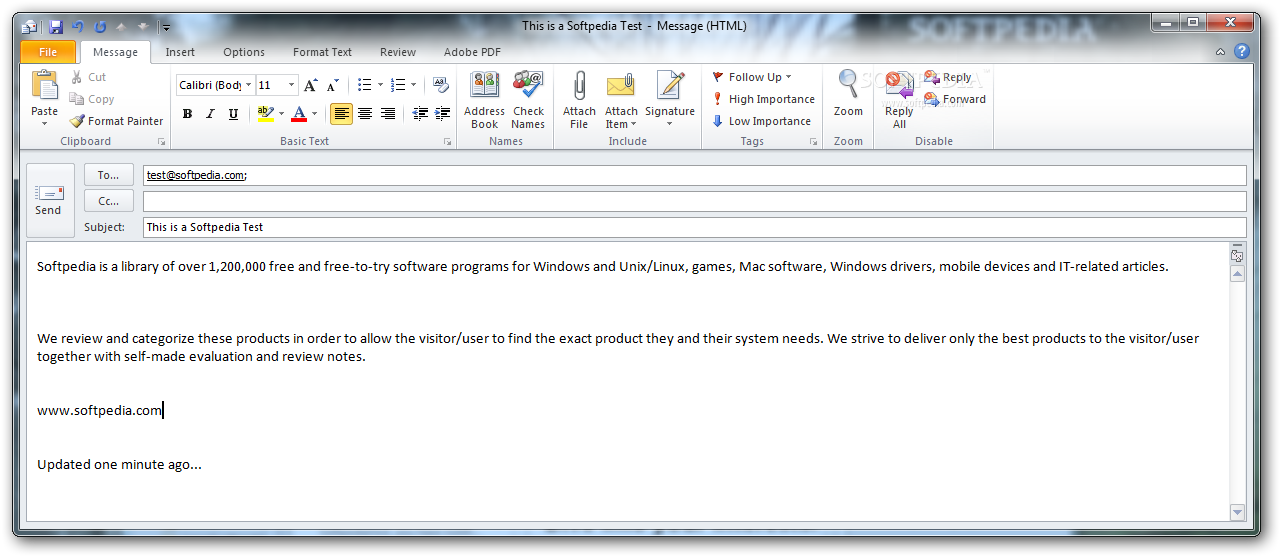Click the To... button

click(108, 175)
